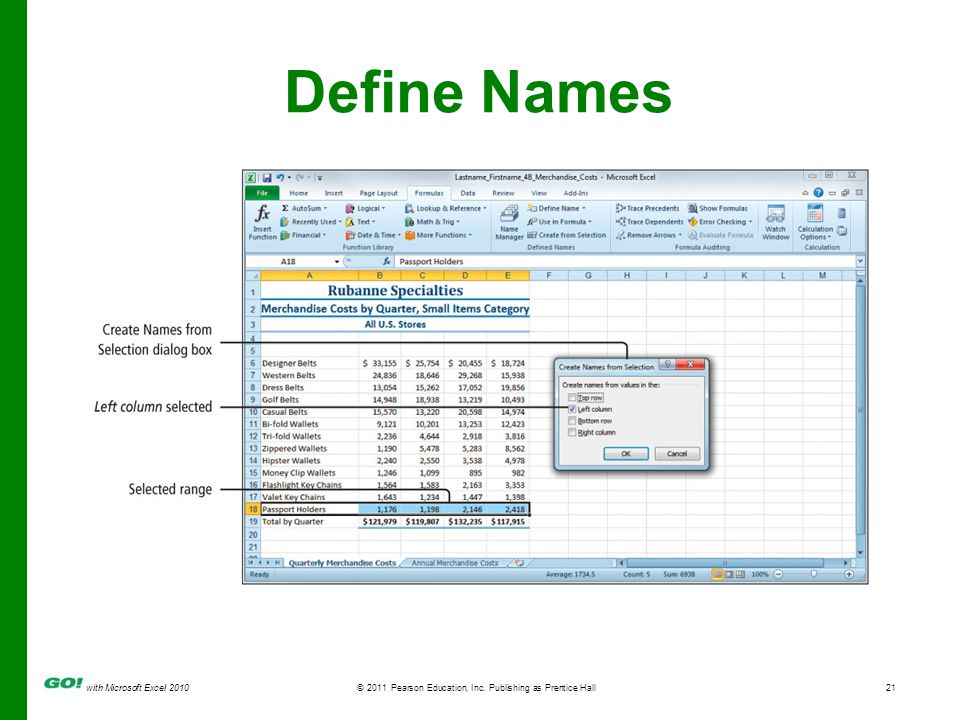
Task: Click Use in Formula
Action: pyautogui.click(x=560, y=222)
